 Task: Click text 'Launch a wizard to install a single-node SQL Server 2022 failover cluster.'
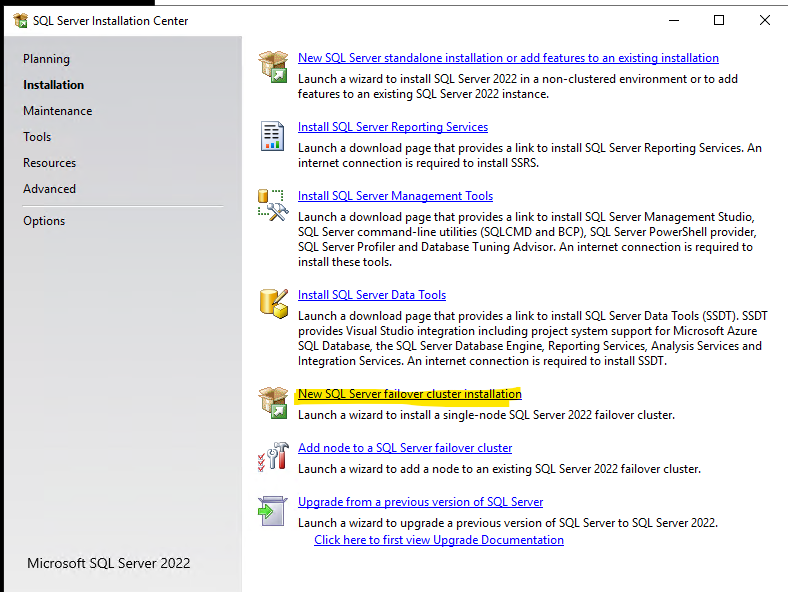(x=486, y=415)
